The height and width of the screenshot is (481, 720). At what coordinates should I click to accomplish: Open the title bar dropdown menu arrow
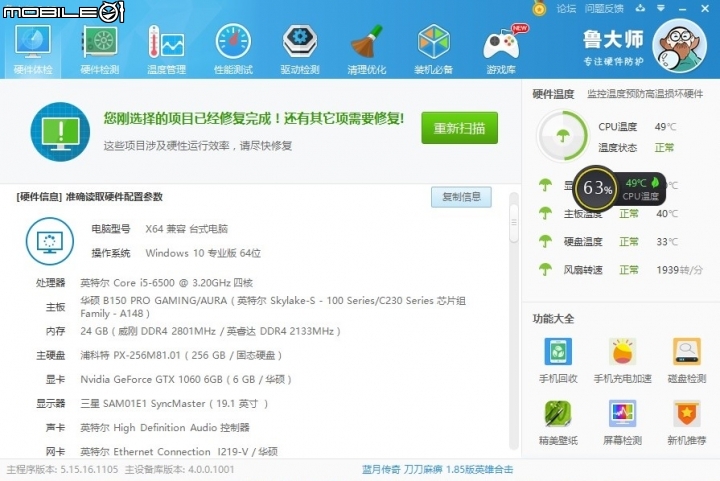(x=661, y=8)
